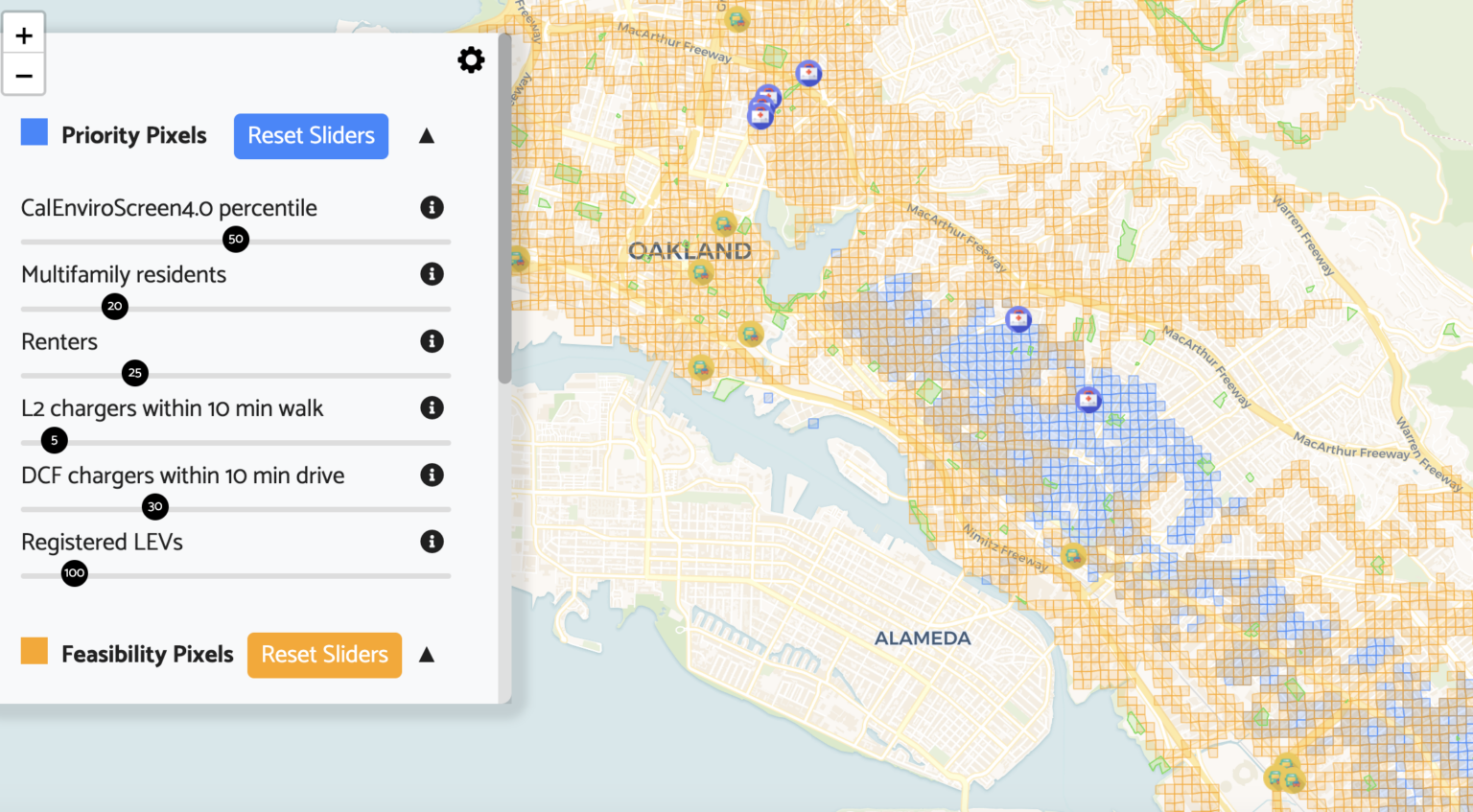Reset the Feasibility Pixels sliders
1473x812 pixels.
[324, 655]
